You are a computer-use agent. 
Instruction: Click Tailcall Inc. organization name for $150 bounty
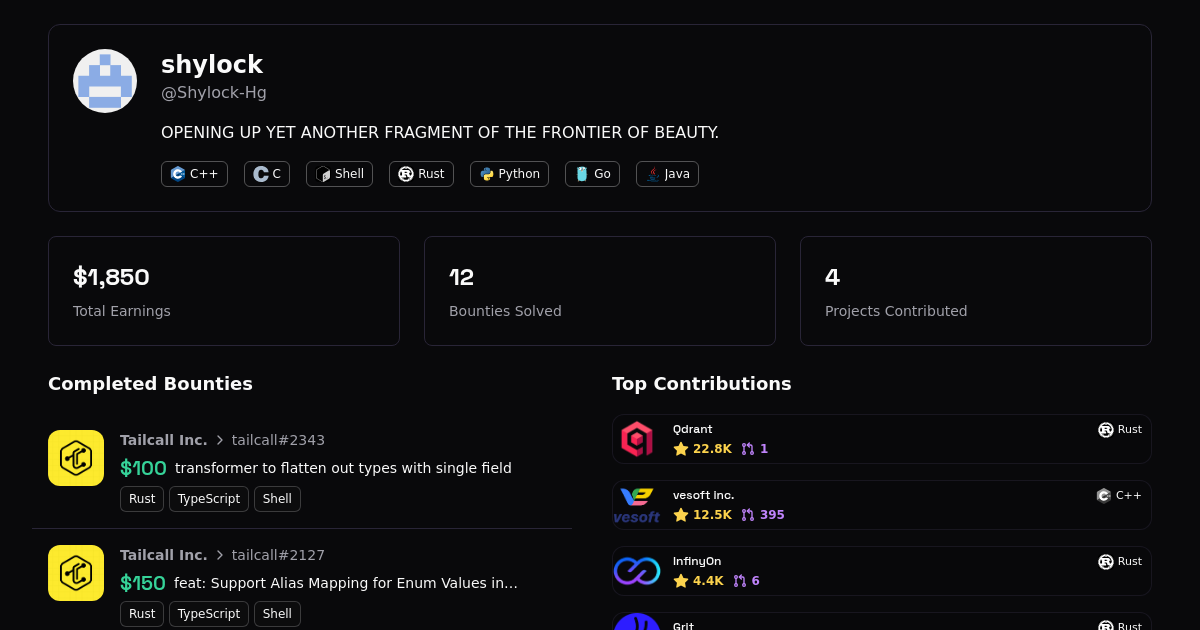tap(164, 555)
